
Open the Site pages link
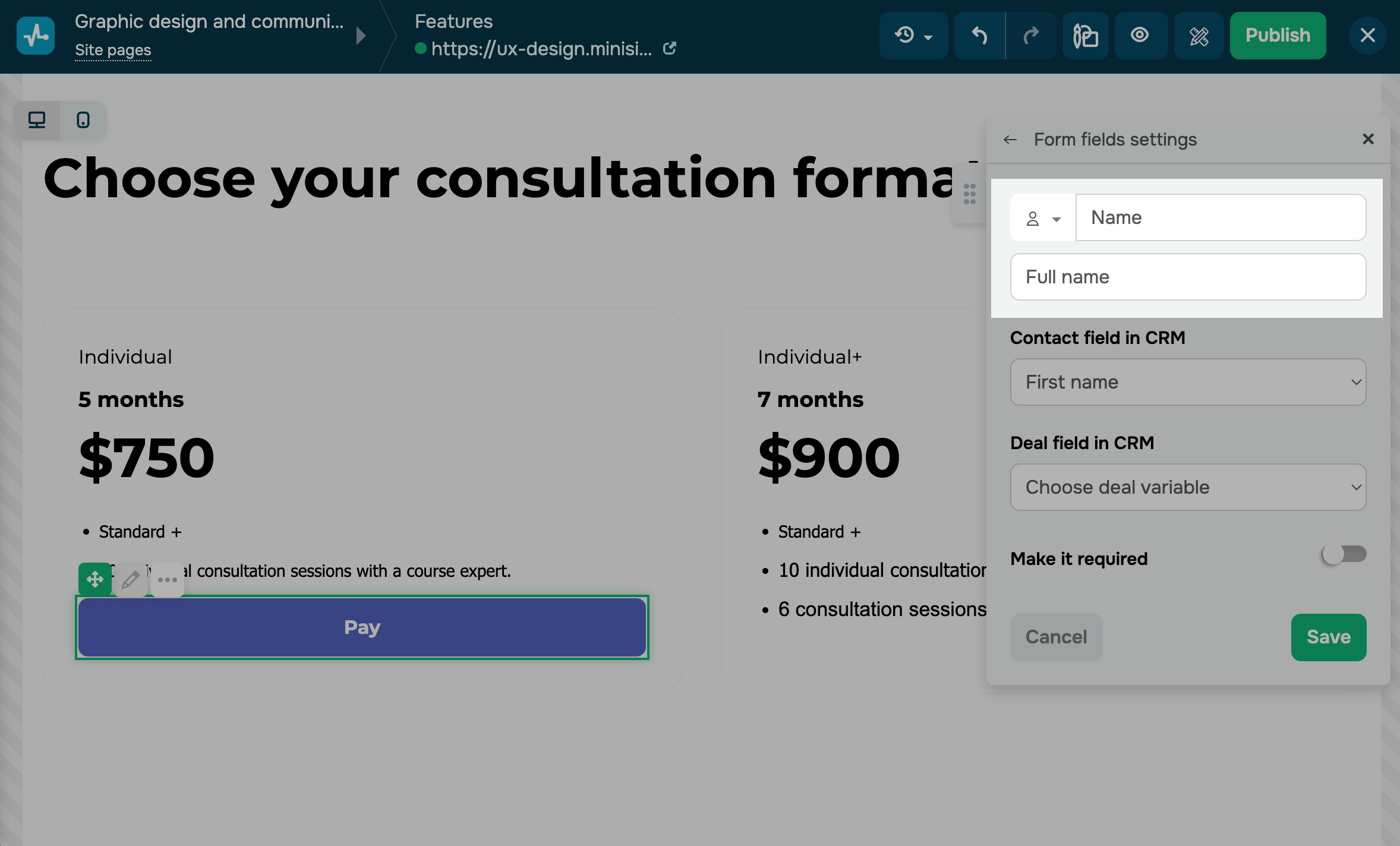[113, 50]
